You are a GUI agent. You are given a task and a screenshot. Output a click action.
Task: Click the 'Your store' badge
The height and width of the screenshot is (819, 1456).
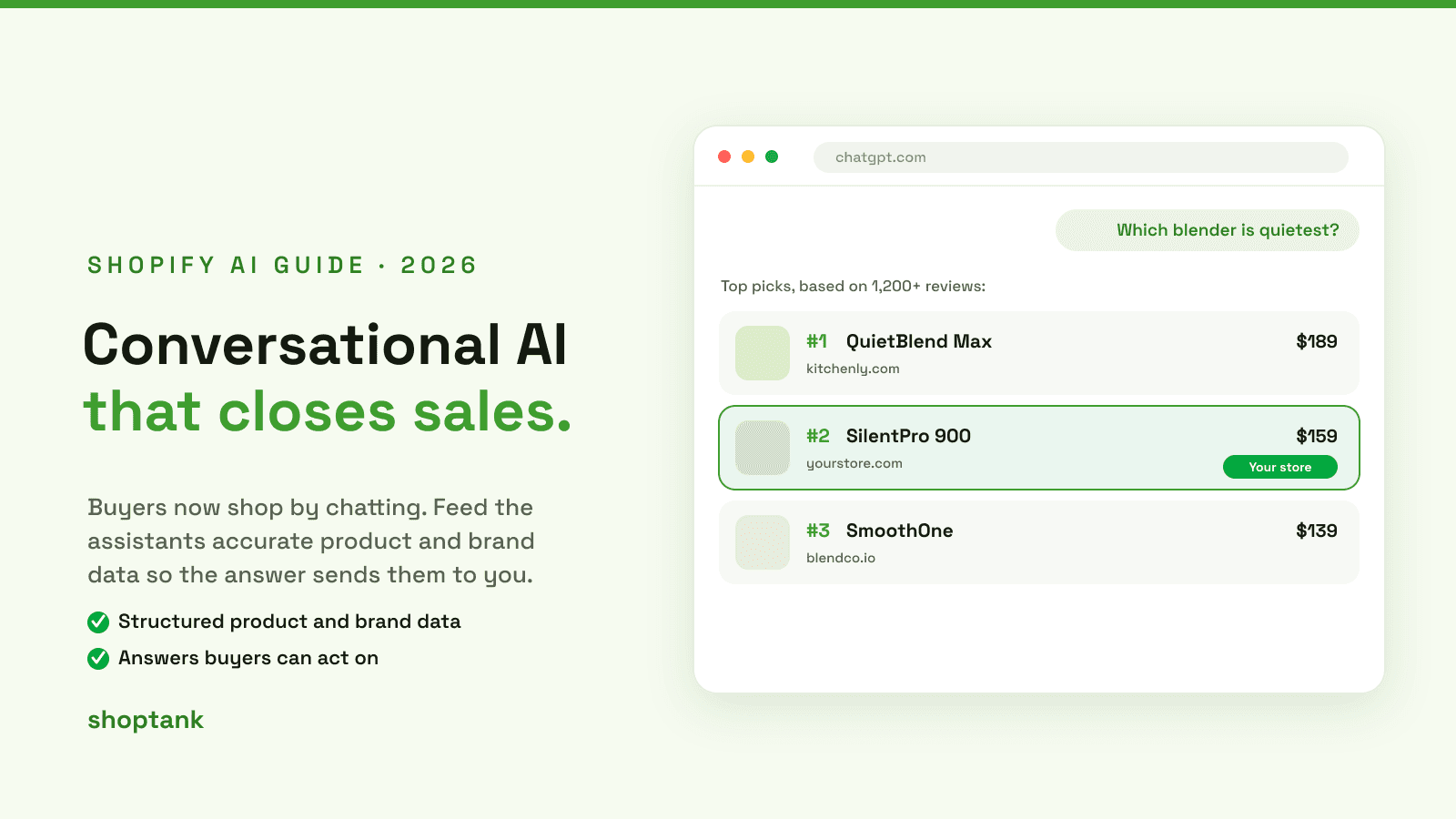[1279, 467]
